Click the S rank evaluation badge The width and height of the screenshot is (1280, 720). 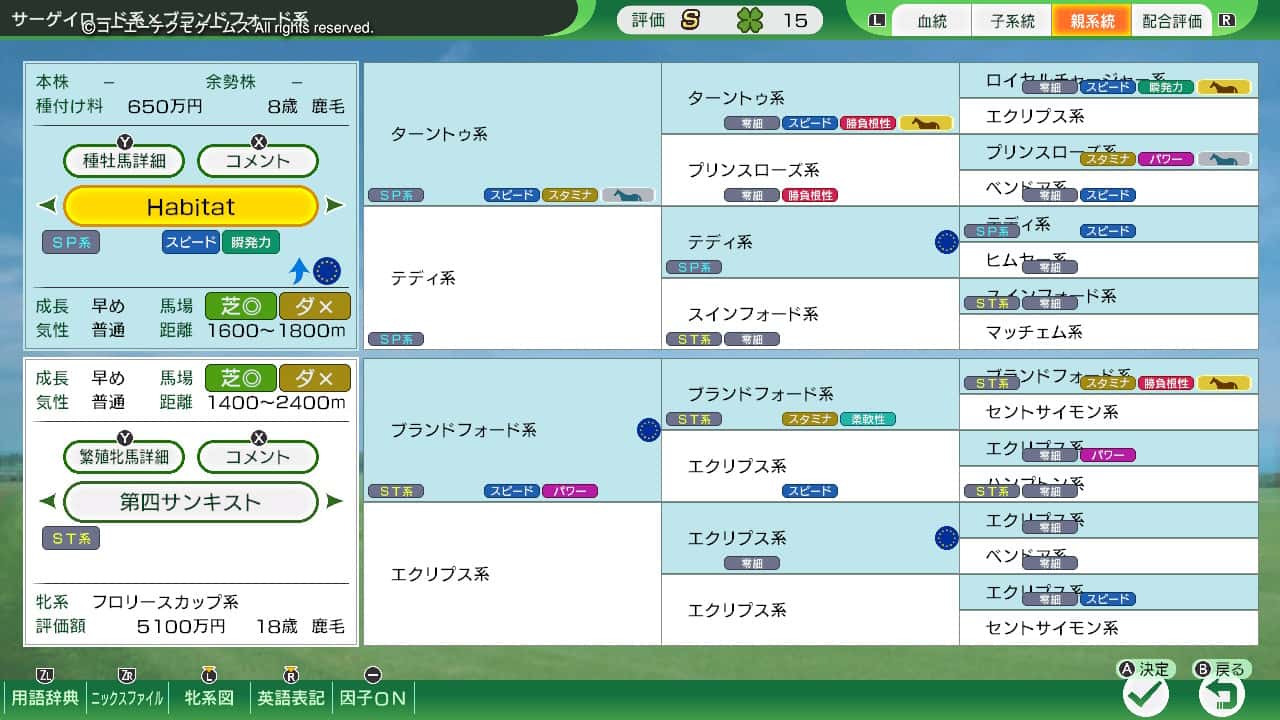690,20
